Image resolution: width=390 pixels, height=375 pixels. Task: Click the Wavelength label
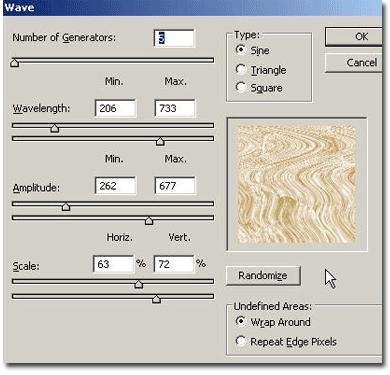coord(41,109)
